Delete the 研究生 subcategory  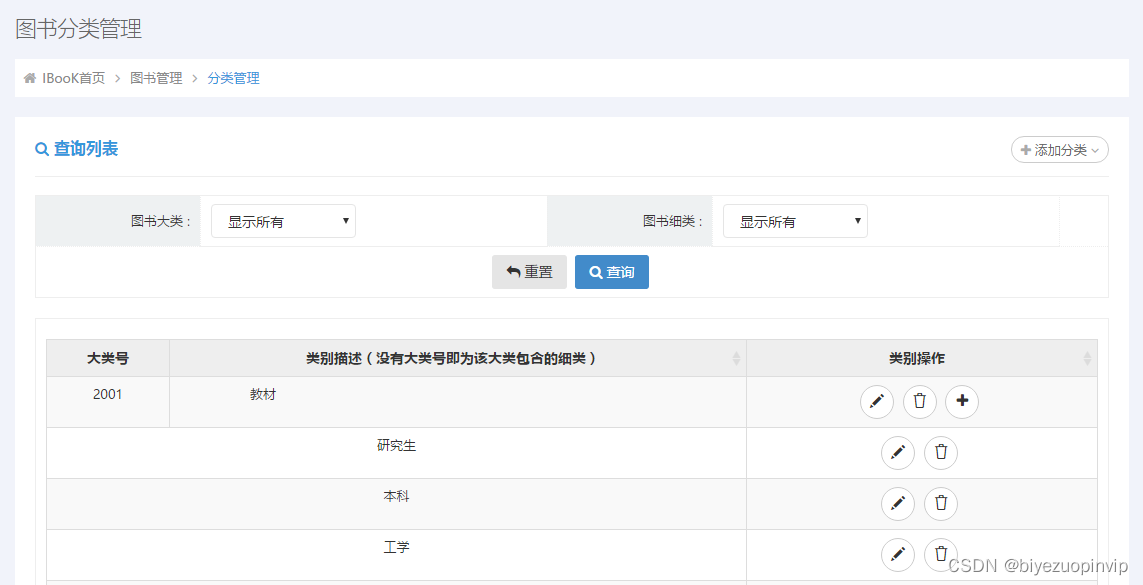941,453
